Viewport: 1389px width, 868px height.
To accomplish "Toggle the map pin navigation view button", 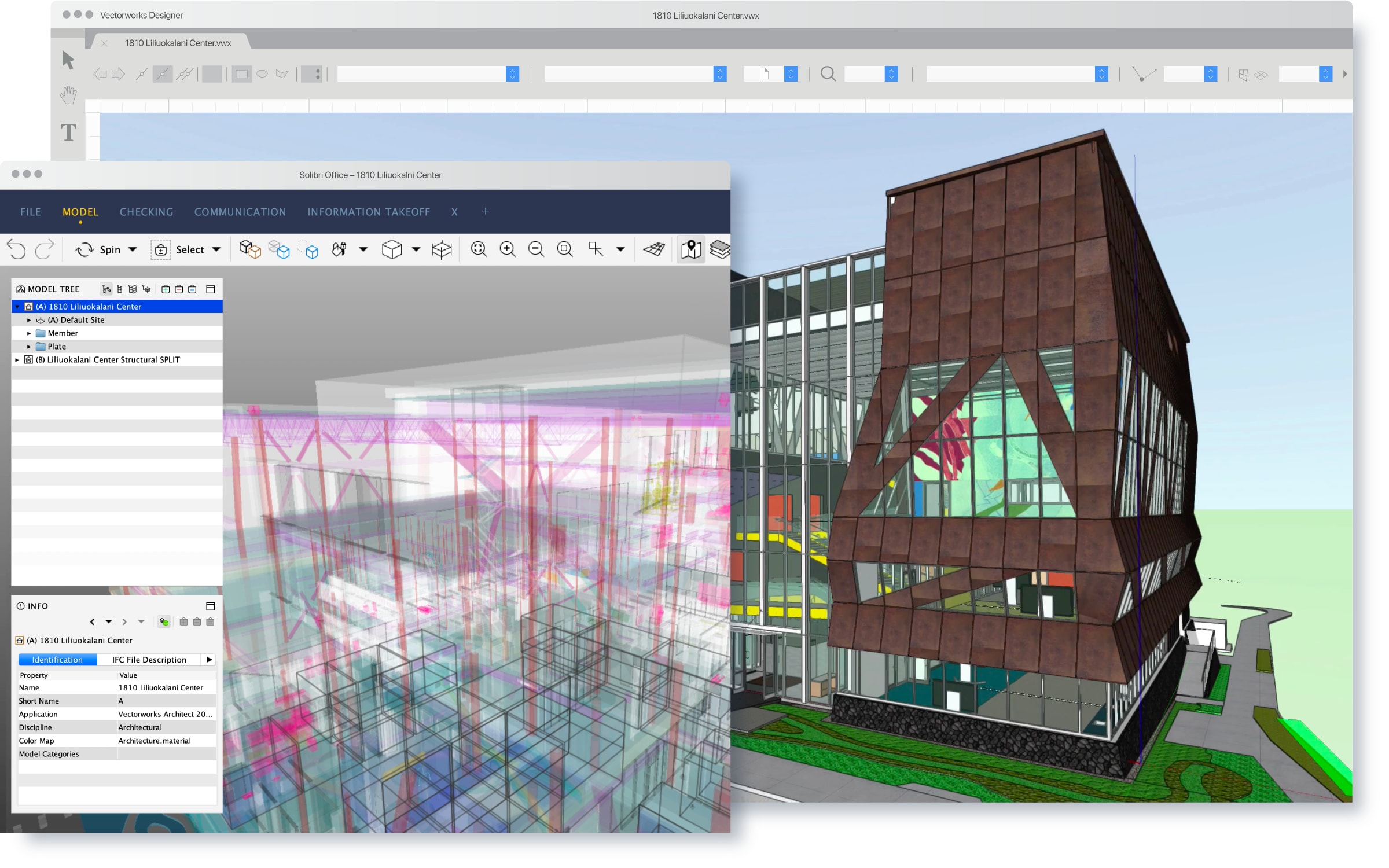I will pyautogui.click(x=691, y=249).
